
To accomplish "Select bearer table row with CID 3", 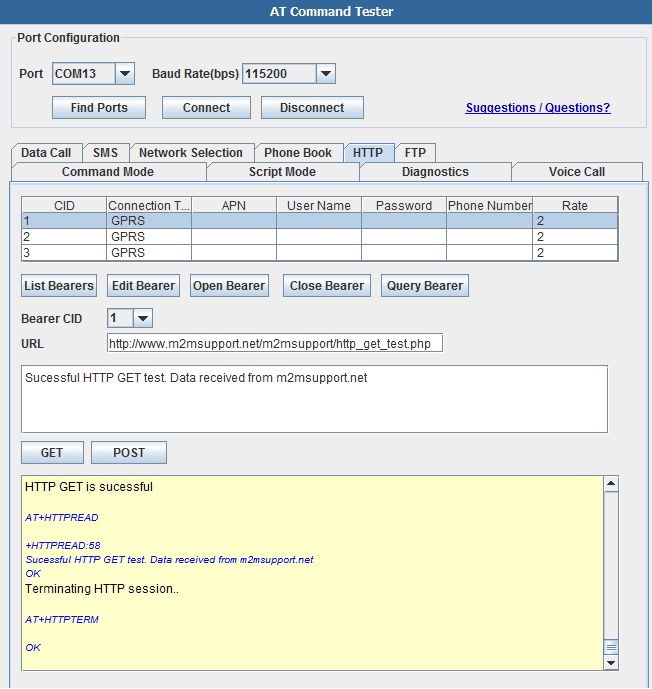I will (x=320, y=253).
